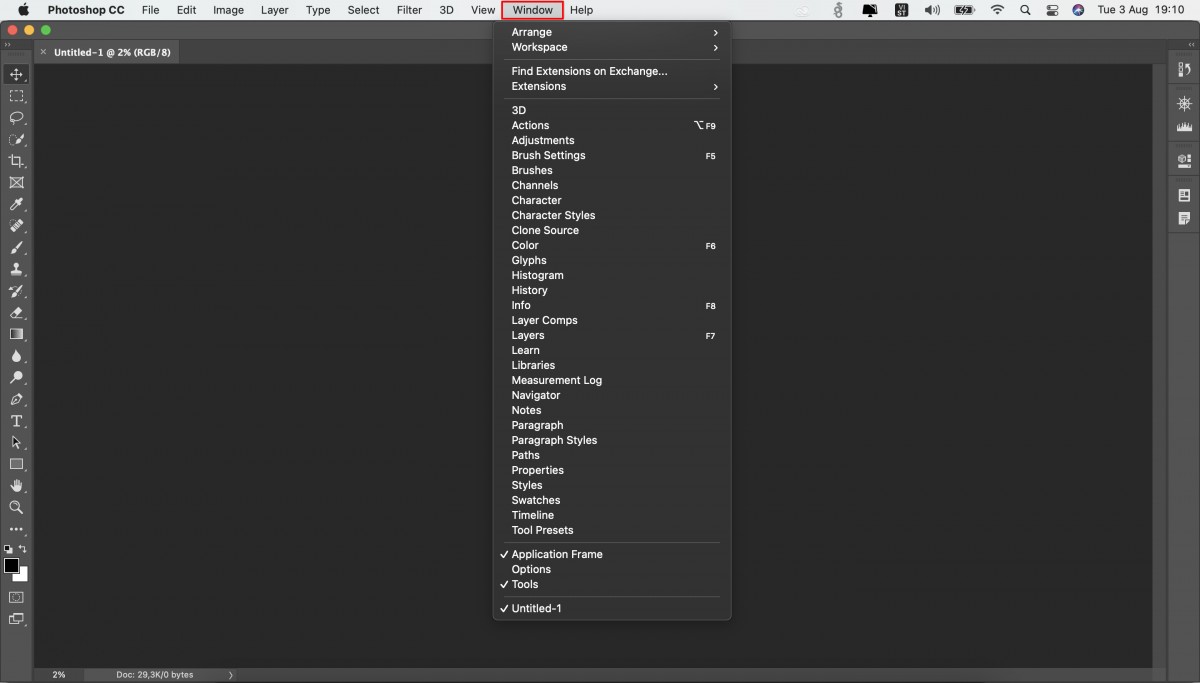
Task: Select the Pen tool
Action: pos(16,399)
